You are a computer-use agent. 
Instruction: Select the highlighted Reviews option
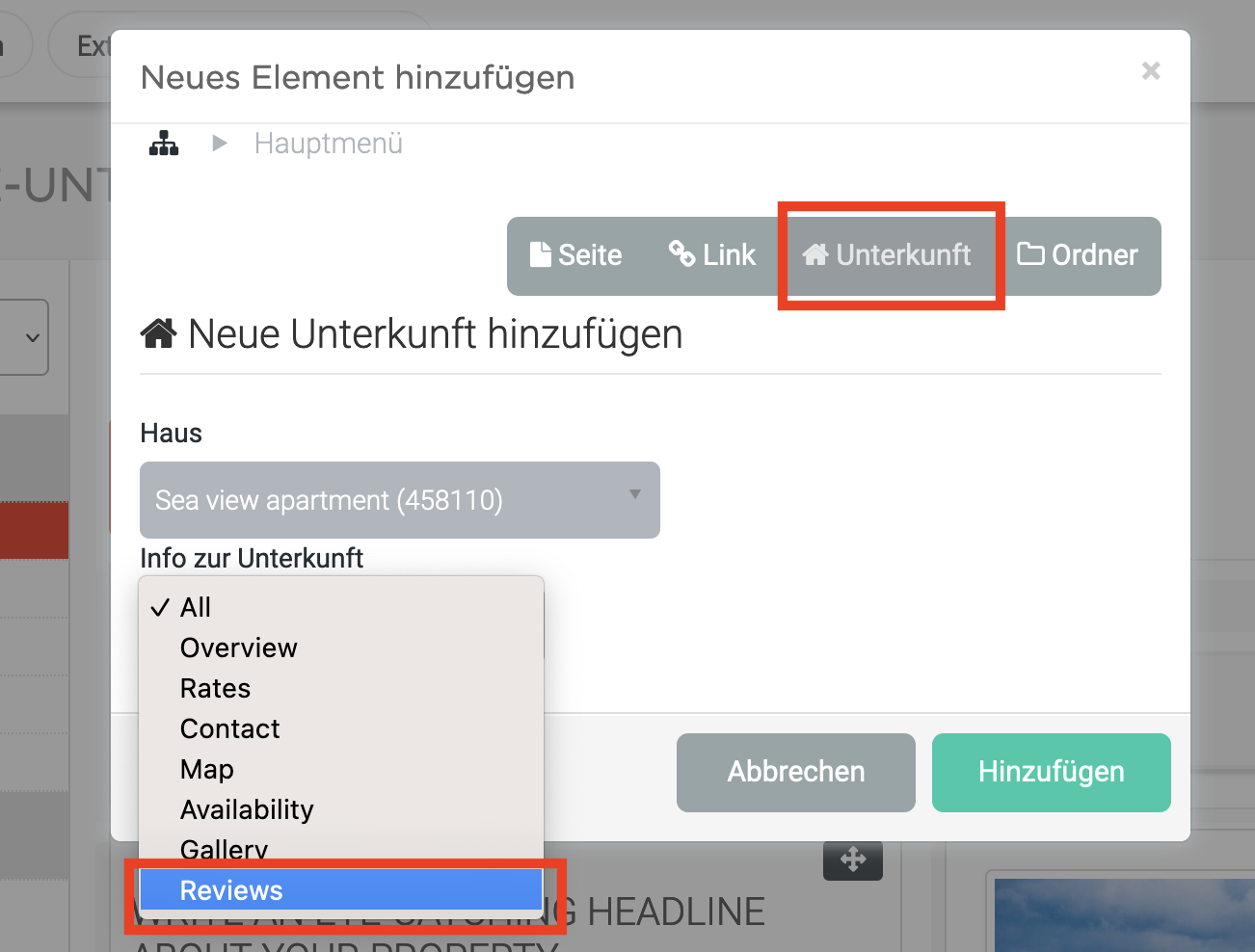231,890
